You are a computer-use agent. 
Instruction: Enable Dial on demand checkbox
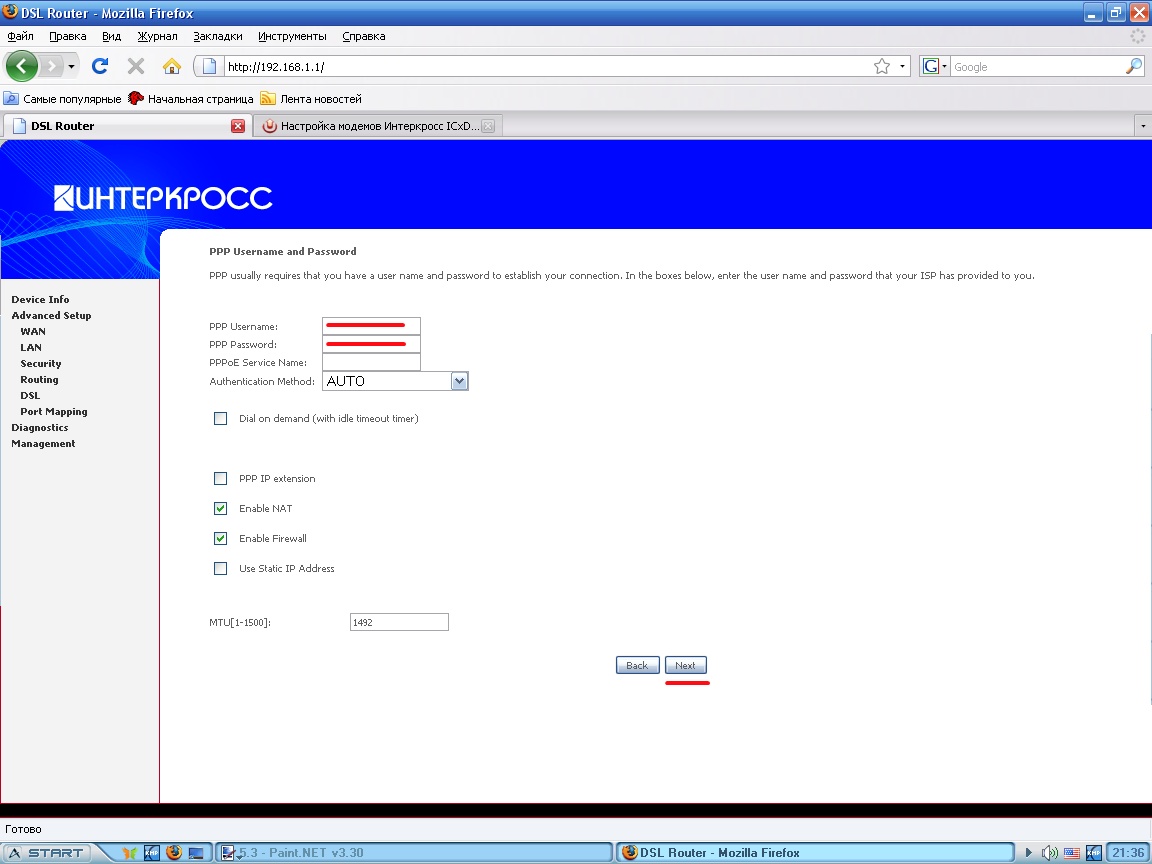[x=221, y=419]
